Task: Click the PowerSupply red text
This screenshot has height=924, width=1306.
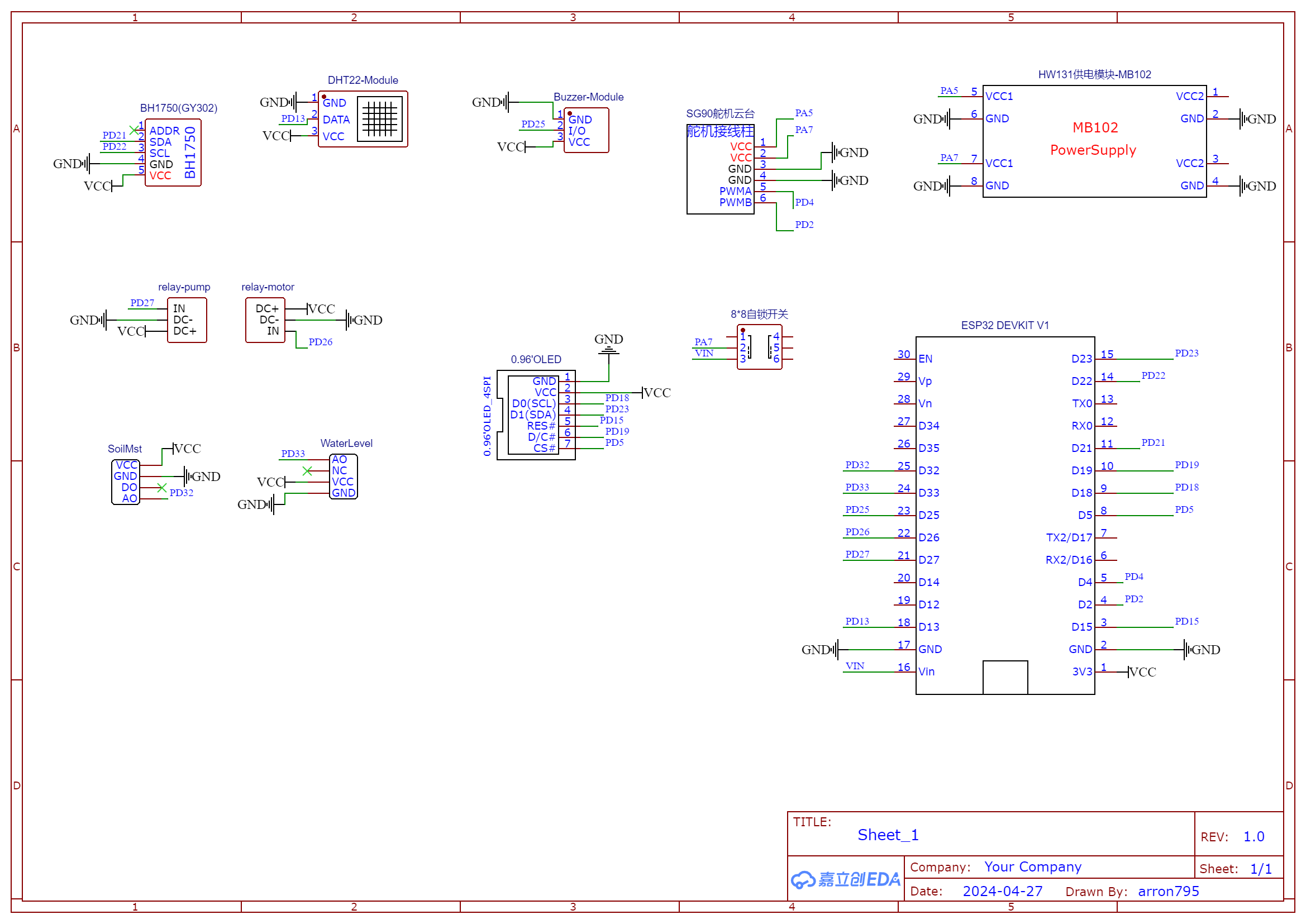Action: pos(1093,150)
